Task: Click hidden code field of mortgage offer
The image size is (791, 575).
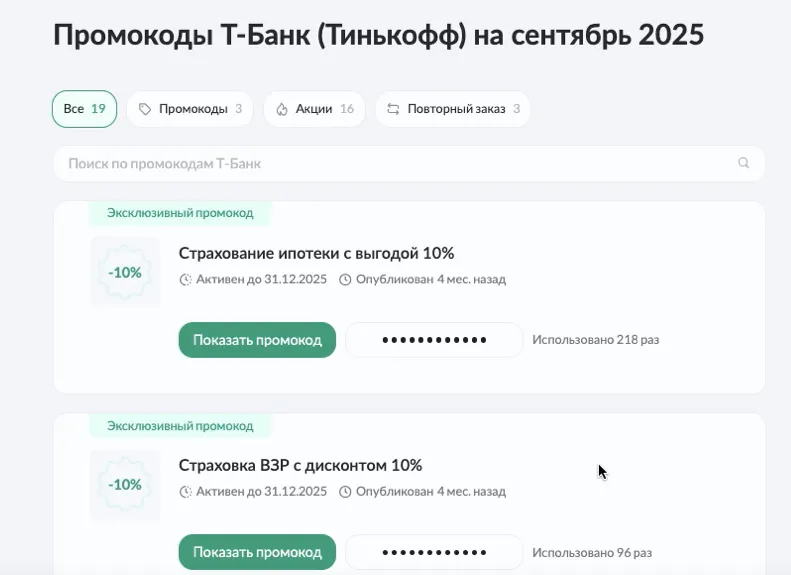Action: point(434,340)
